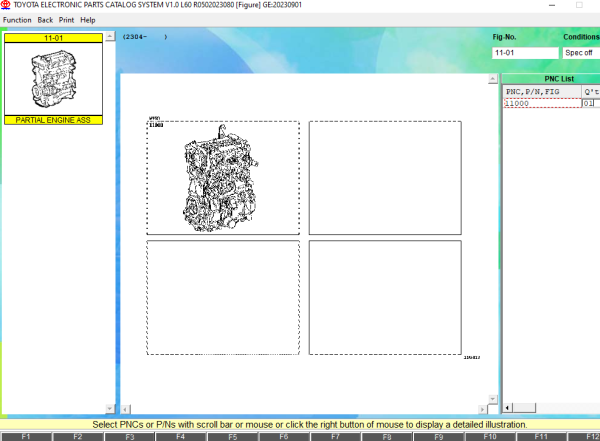Click the Q't column header
The height and width of the screenshot is (441, 600).
(591, 91)
